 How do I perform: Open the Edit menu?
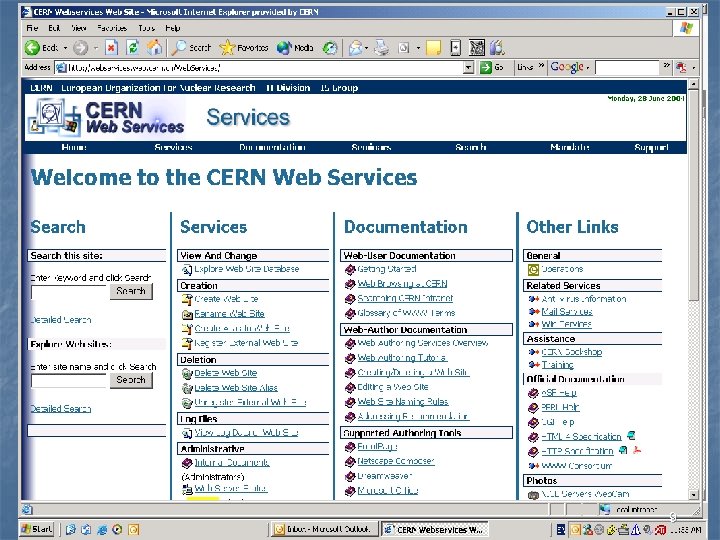coord(54,28)
